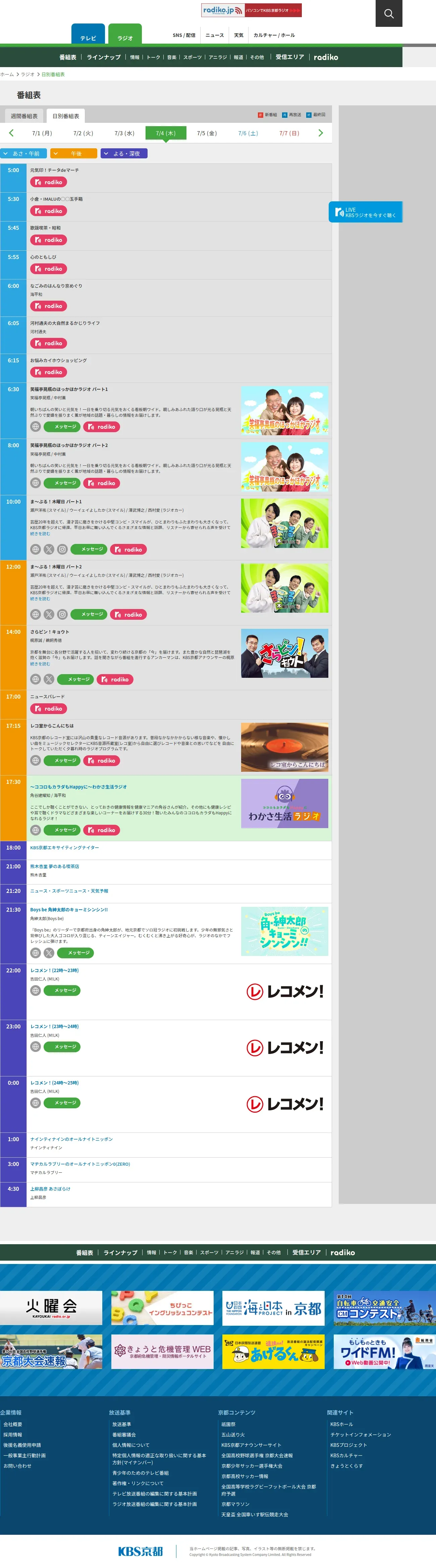Open KBSホール footer link
Image resolution: width=436 pixels, height=1568 pixels.
point(341,1424)
